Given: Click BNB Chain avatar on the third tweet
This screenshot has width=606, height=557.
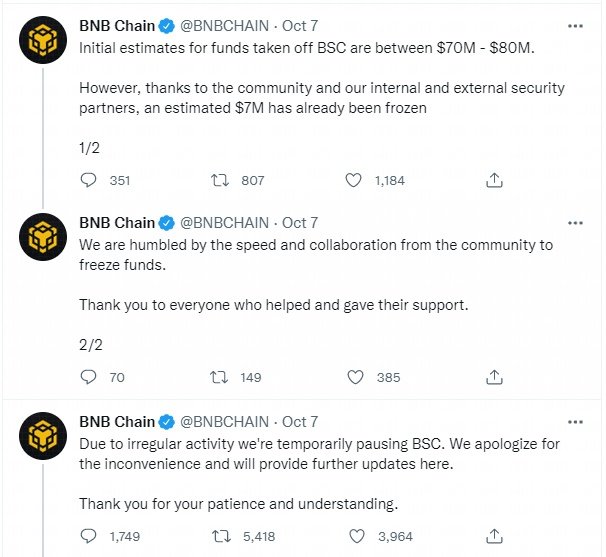Looking at the screenshot, I should [x=42, y=437].
